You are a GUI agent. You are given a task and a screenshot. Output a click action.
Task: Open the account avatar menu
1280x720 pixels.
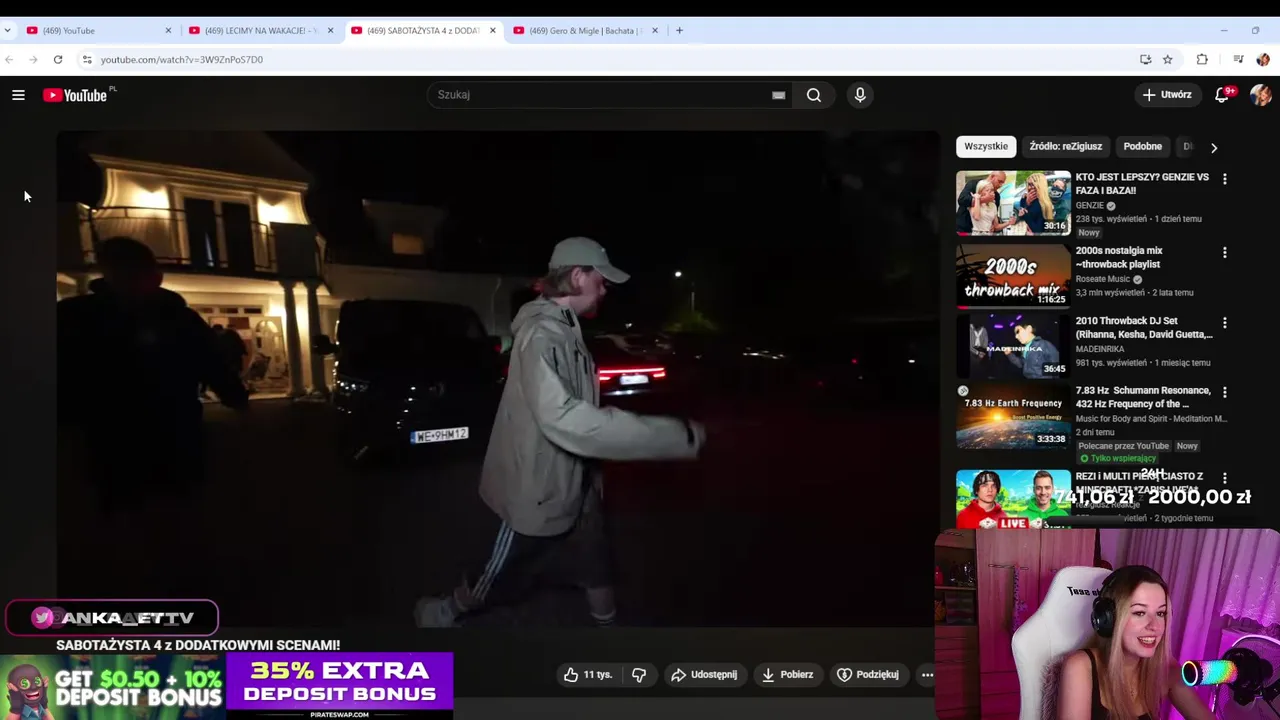pyautogui.click(x=1260, y=95)
